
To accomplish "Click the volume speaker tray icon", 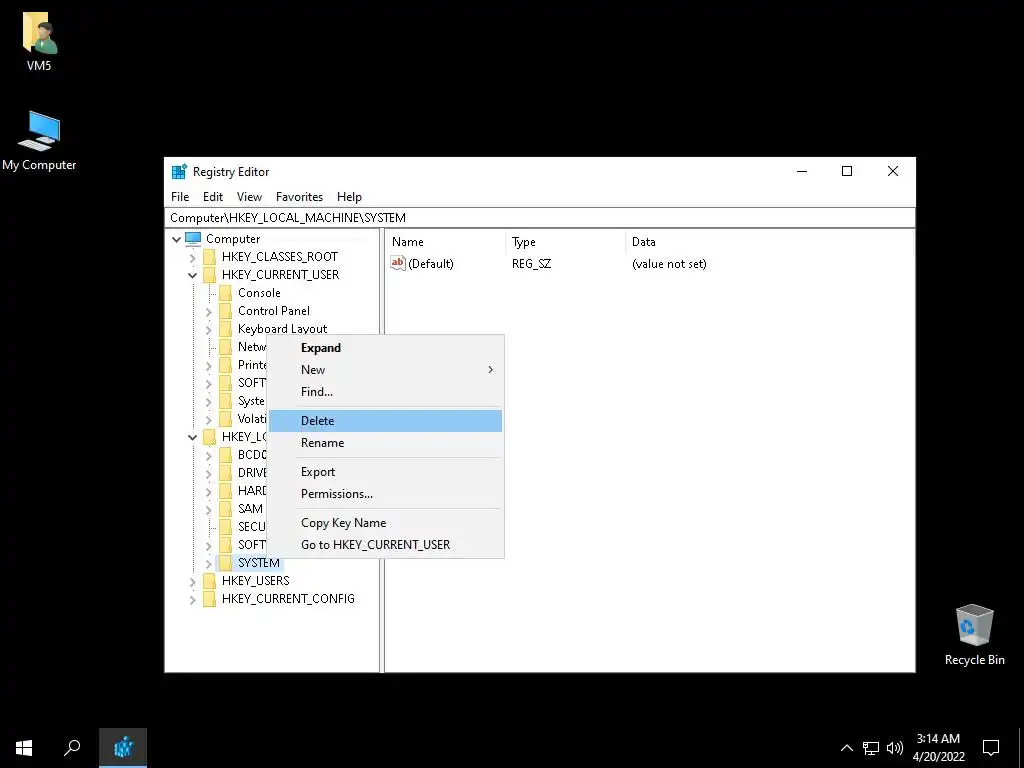I will (895, 748).
